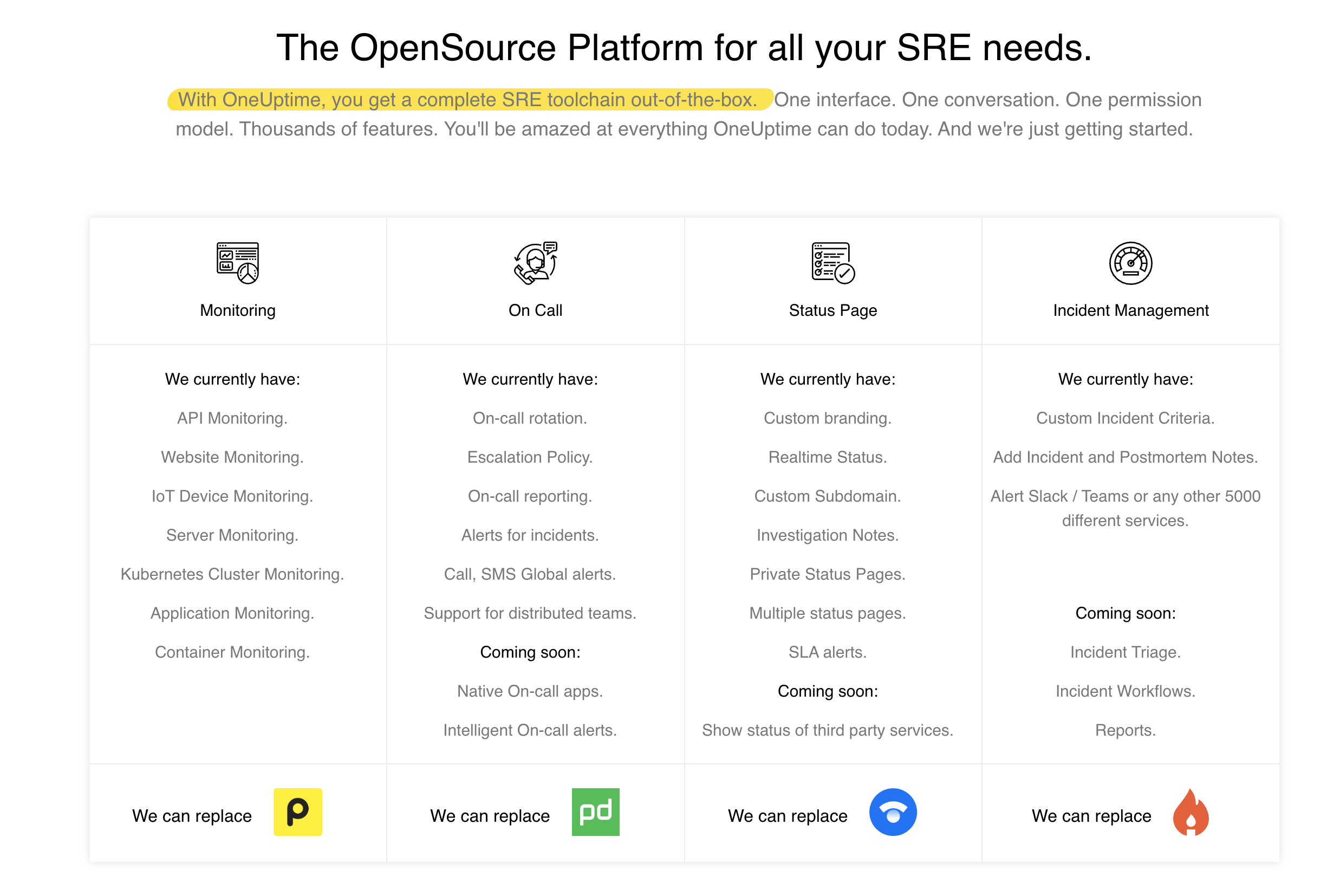This screenshot has height=896, width=1340.
Task: Click the blue Statuspage logo
Action: [x=893, y=812]
